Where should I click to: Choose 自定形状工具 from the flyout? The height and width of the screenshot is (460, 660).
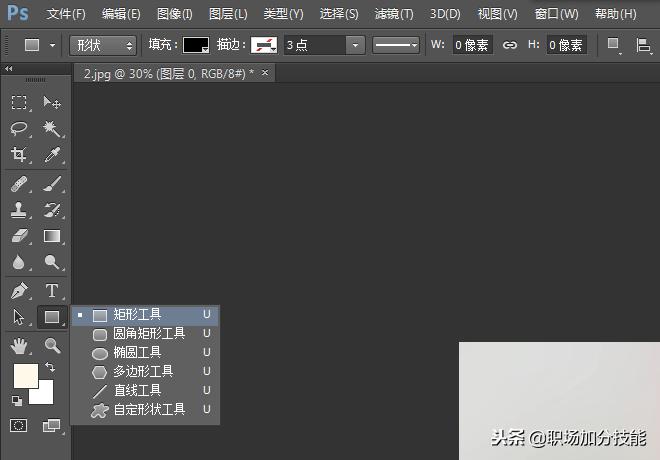pos(145,409)
